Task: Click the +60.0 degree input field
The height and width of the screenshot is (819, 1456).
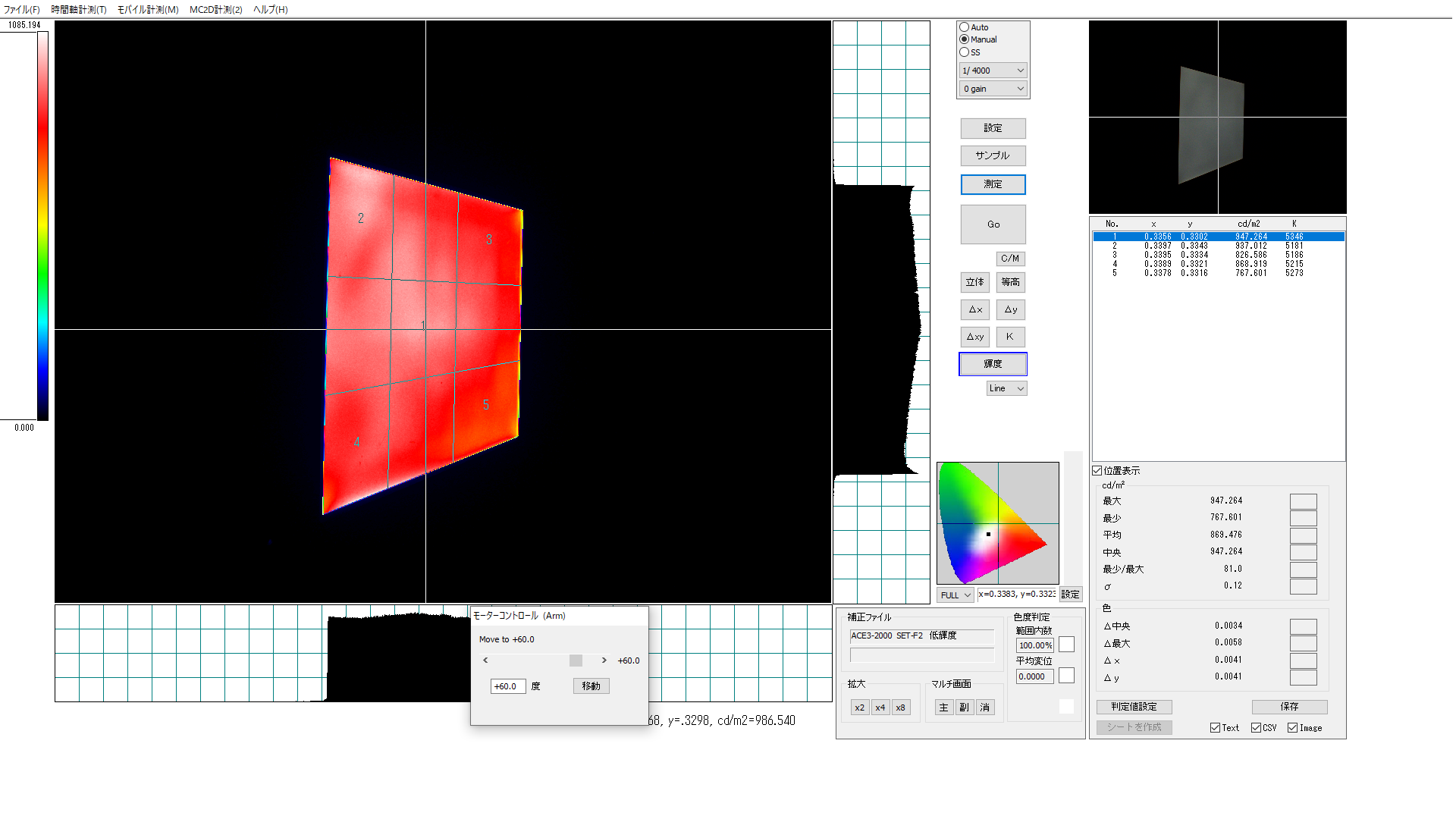Action: (507, 686)
